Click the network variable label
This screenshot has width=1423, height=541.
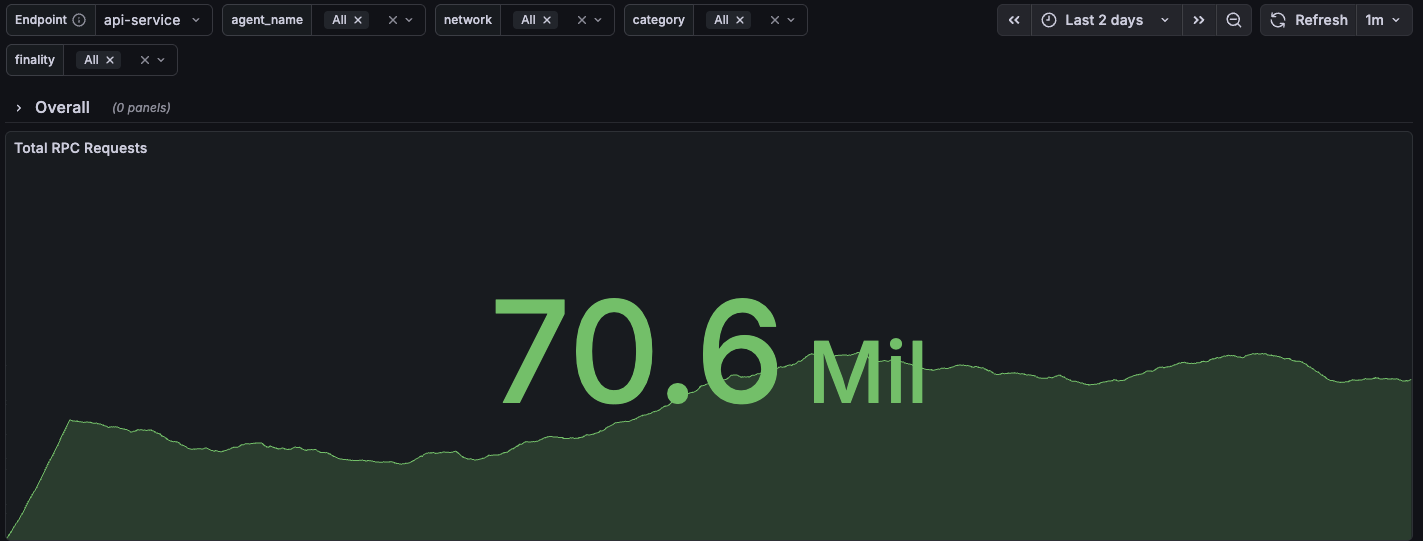468,20
